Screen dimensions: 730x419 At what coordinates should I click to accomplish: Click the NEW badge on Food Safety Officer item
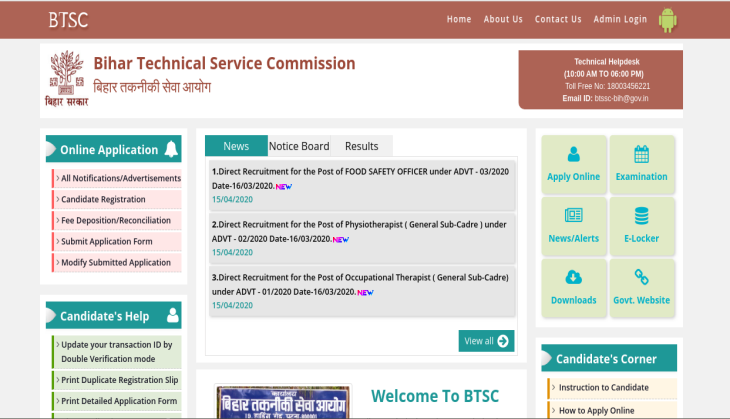284,186
